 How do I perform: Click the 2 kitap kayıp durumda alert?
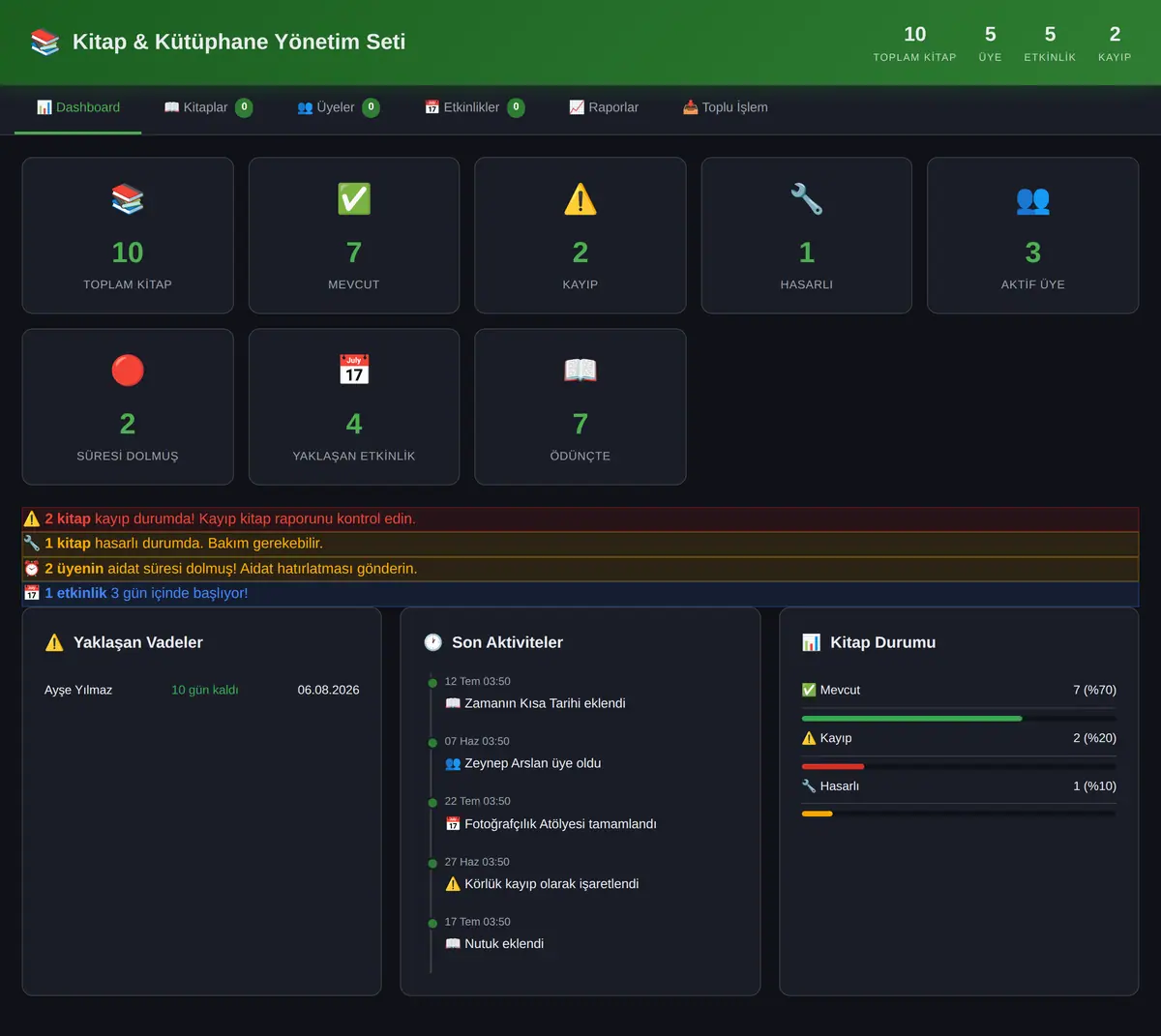(x=580, y=518)
